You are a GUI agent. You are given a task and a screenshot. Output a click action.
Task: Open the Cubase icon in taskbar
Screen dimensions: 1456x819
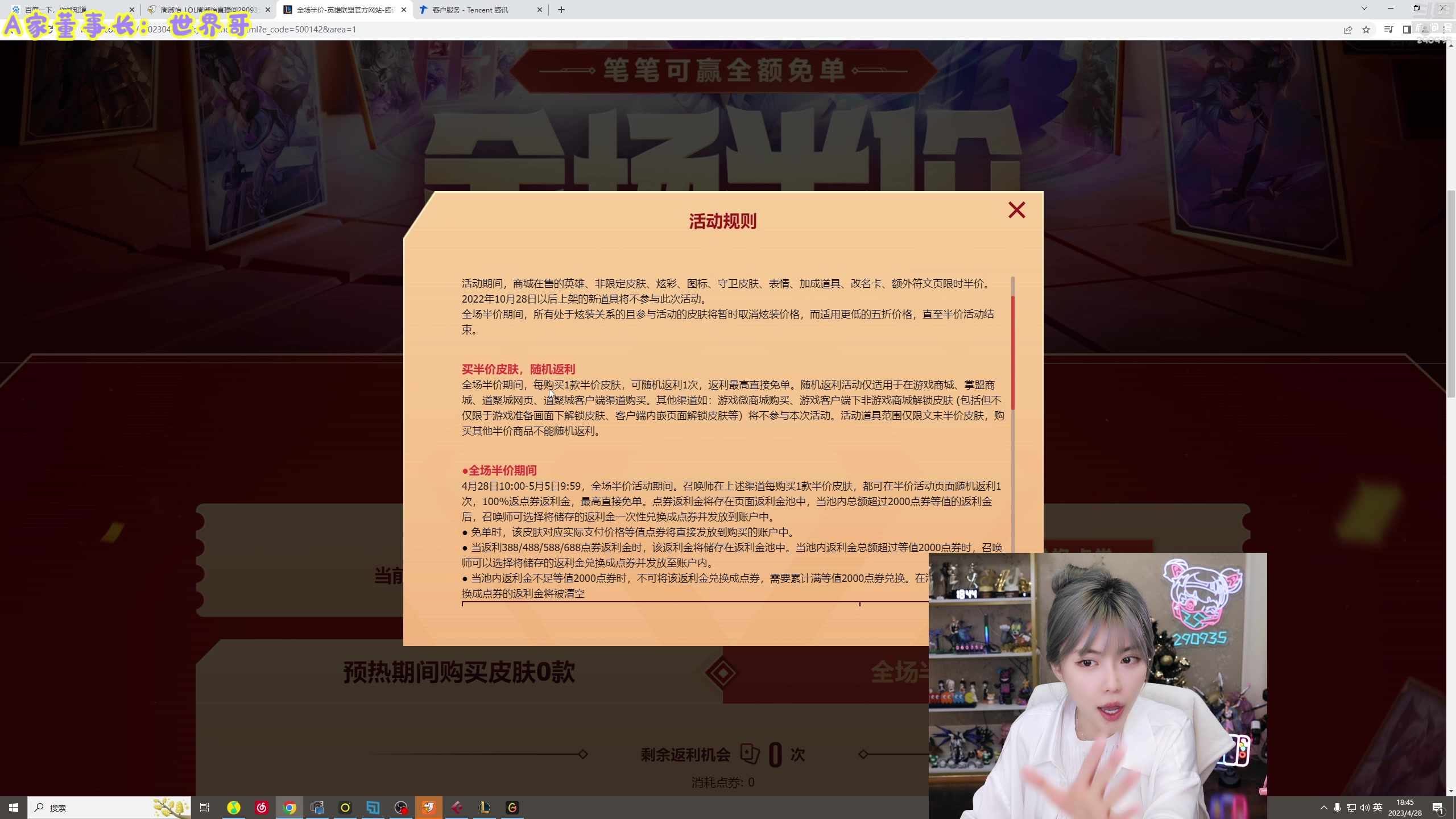[457, 808]
